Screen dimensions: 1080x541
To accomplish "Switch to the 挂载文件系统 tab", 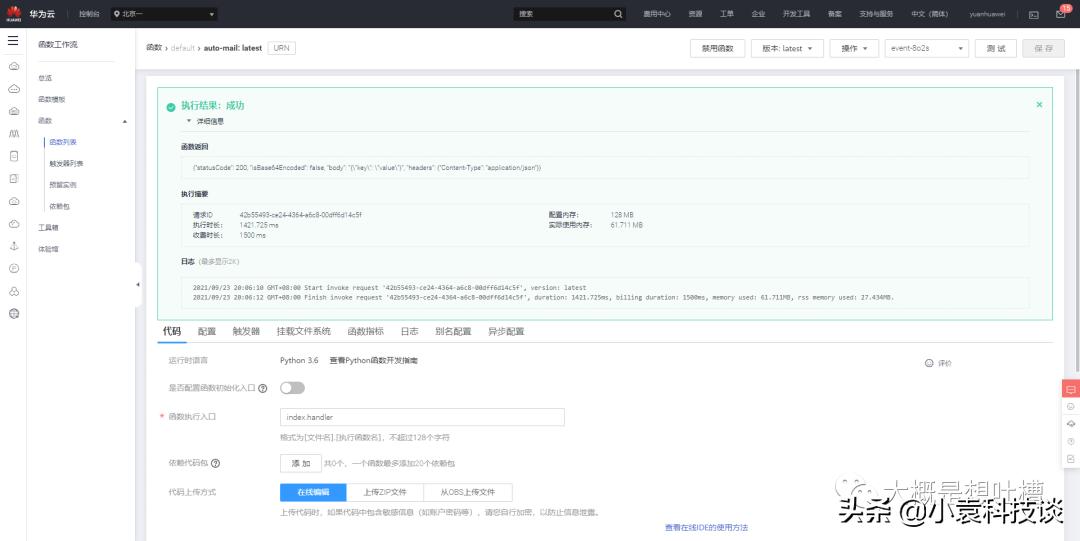I will [304, 331].
